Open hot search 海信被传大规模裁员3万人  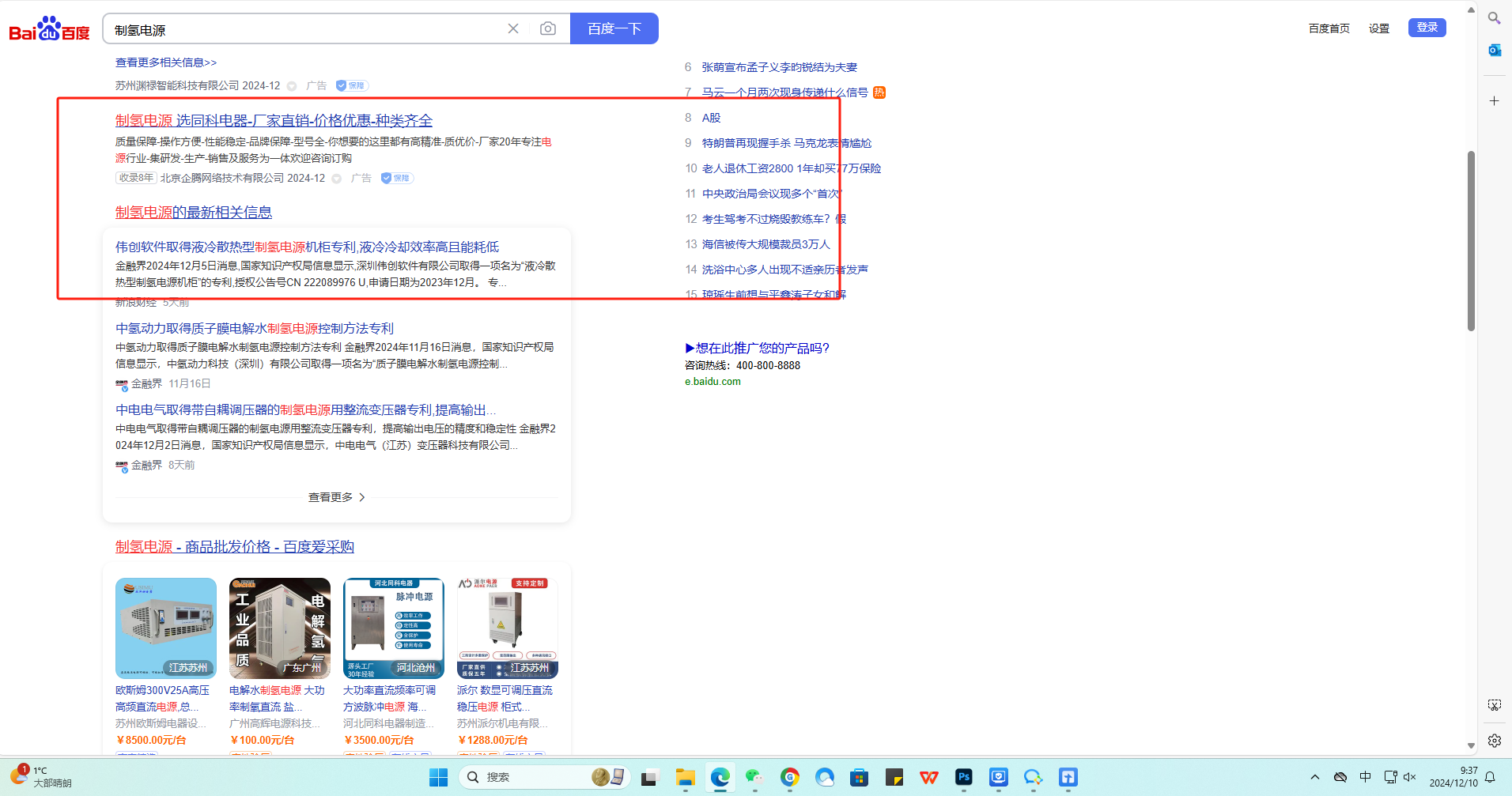(x=766, y=244)
